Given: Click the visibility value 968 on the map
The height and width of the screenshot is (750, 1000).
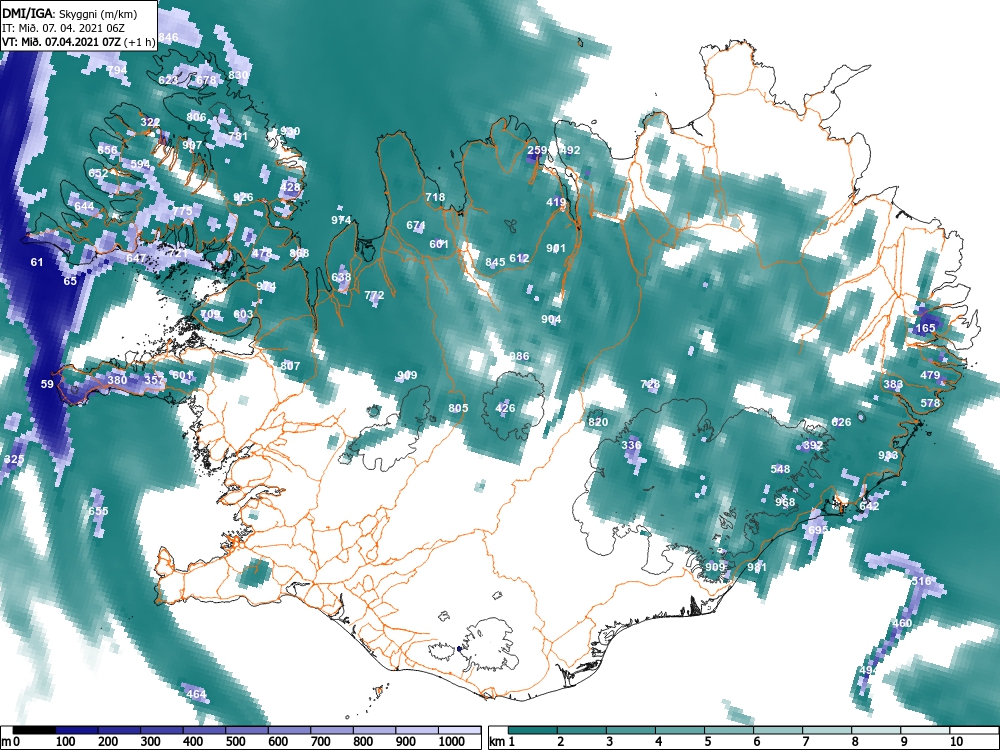Looking at the screenshot, I should [785, 502].
